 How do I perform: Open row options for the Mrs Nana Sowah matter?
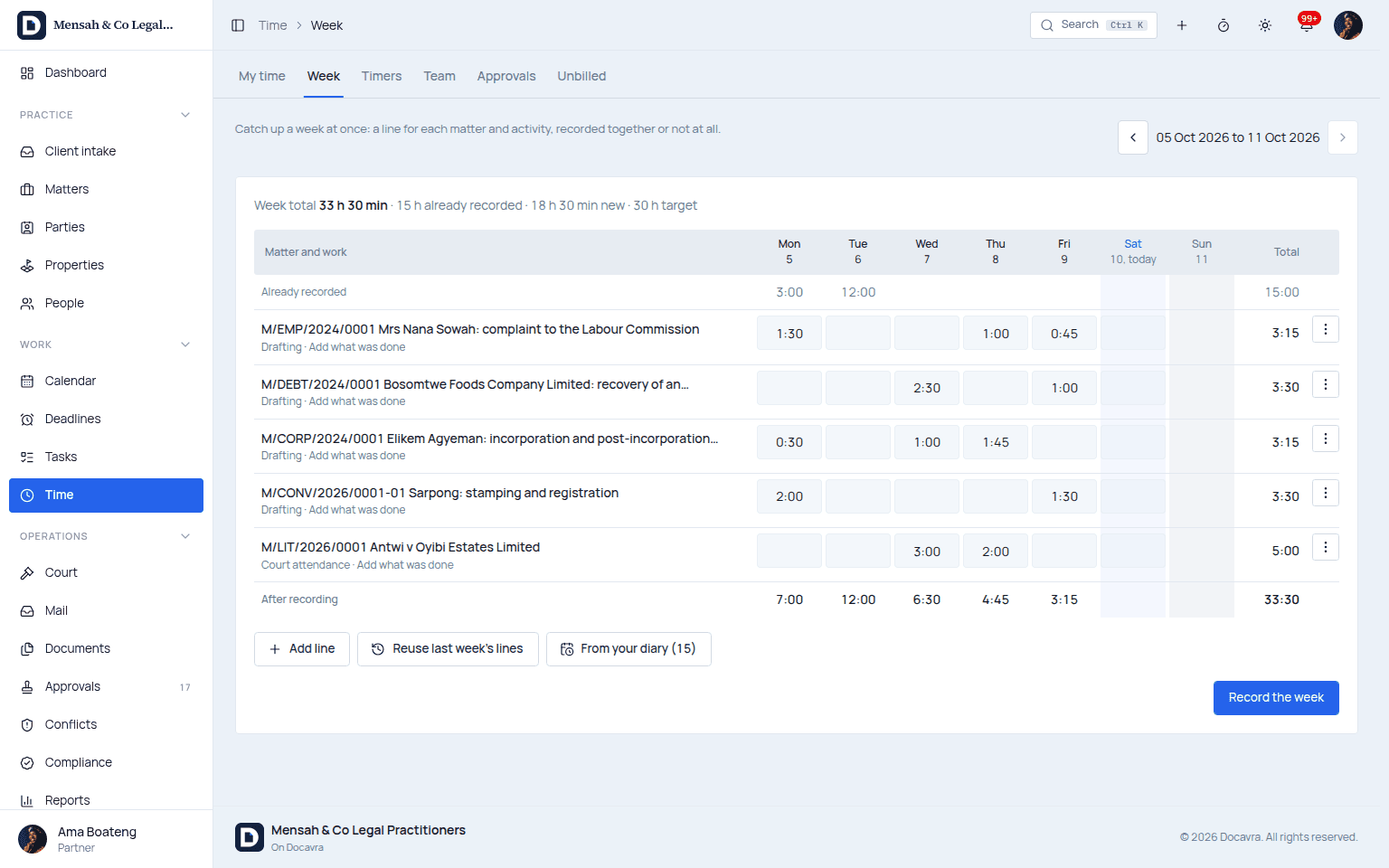1326,330
